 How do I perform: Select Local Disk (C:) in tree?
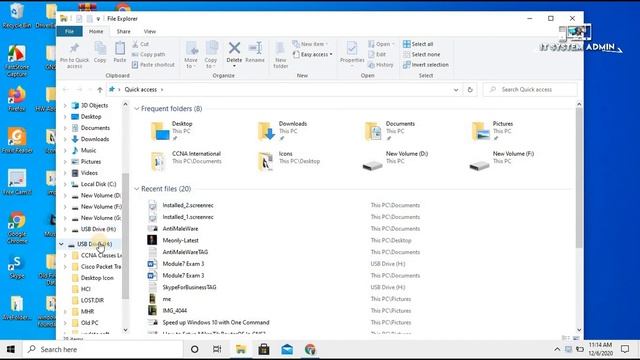click(98, 184)
